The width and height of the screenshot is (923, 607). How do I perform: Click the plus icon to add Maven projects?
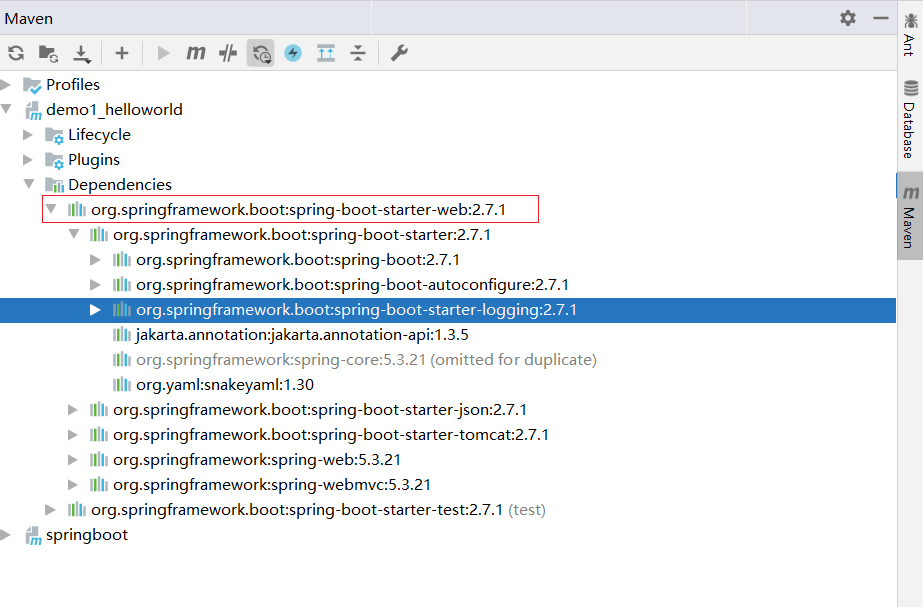click(122, 53)
